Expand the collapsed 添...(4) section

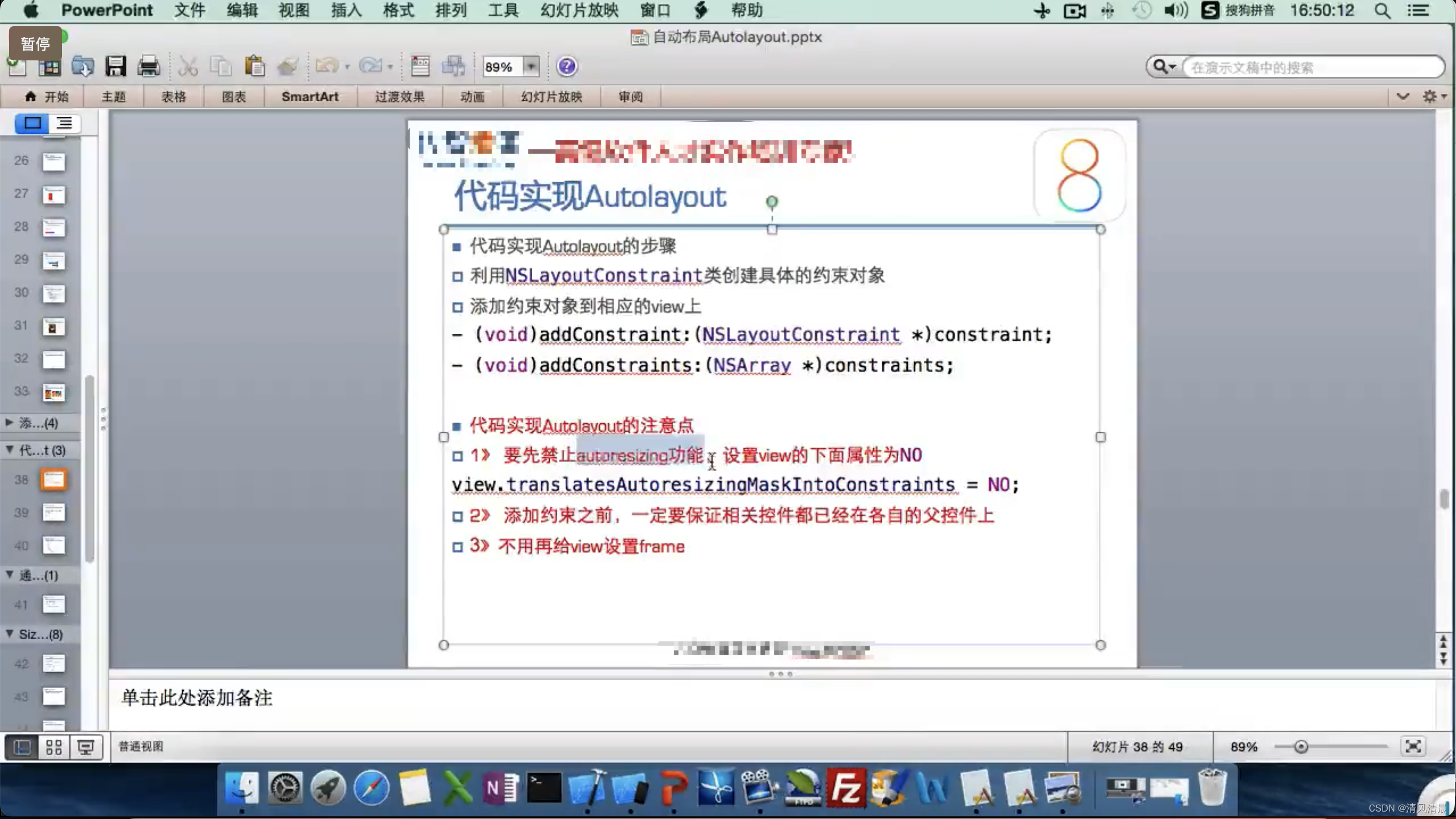point(10,423)
